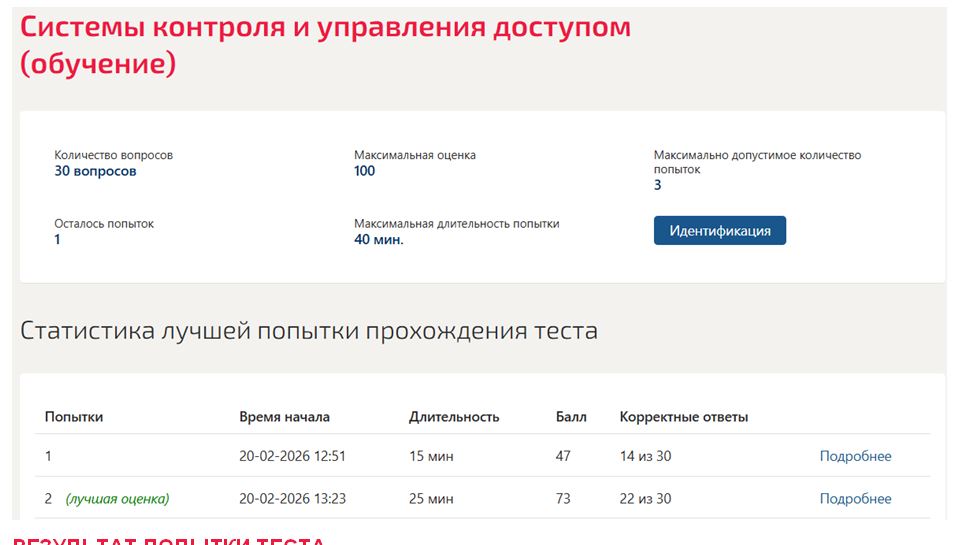The height and width of the screenshot is (545, 954).
Task: Click the Идентификация button
Action: [x=720, y=231]
